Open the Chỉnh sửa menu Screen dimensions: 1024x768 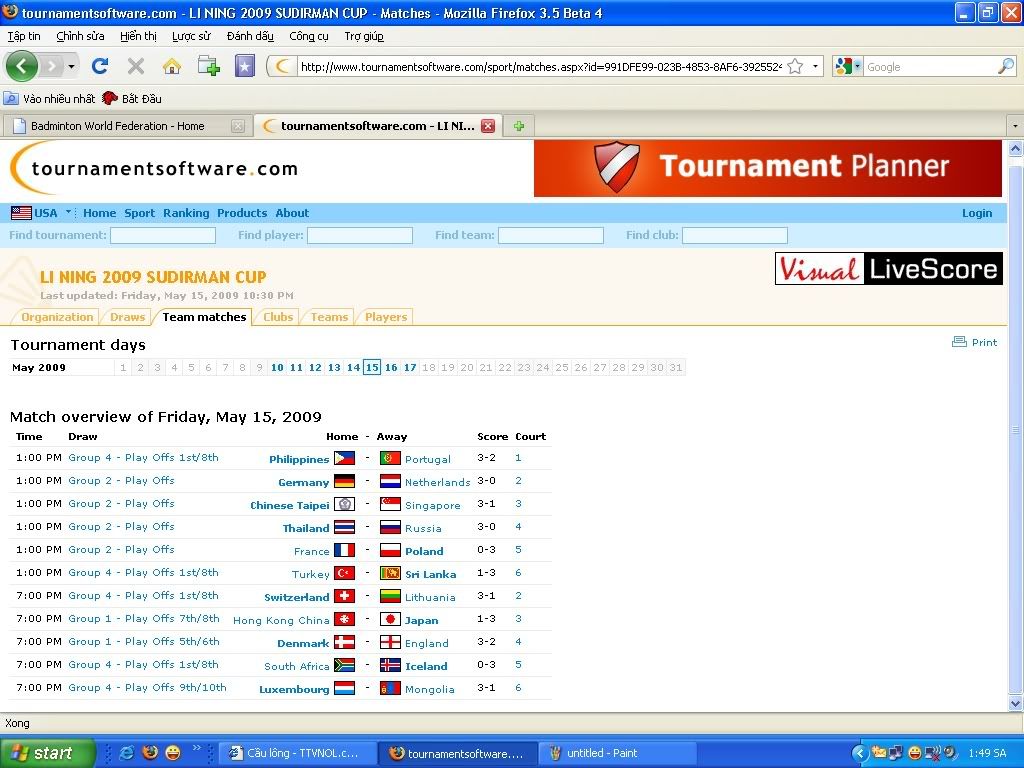80,36
